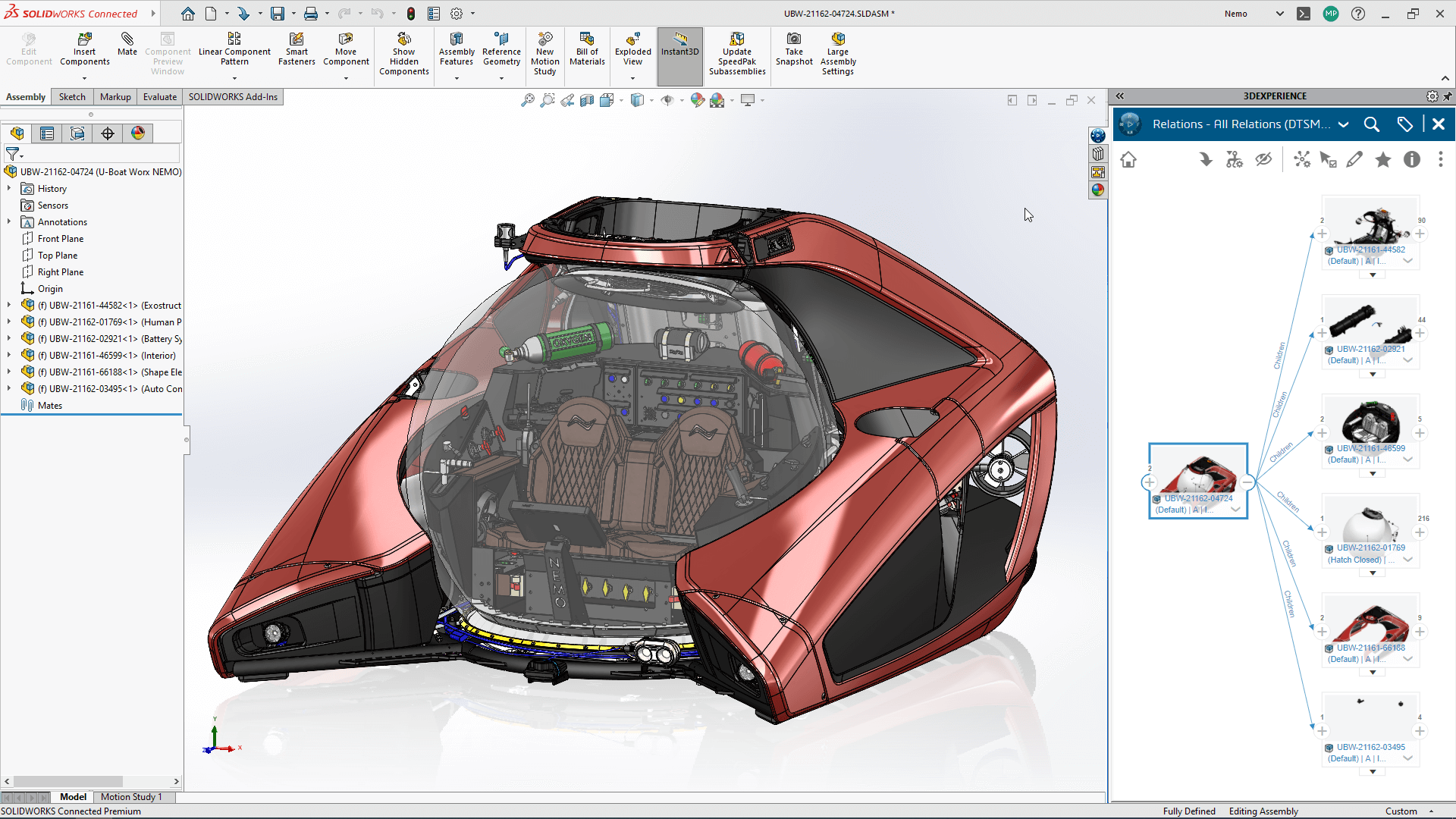Open Bill of Materials
The height and width of the screenshot is (819, 1456).
coord(587,50)
